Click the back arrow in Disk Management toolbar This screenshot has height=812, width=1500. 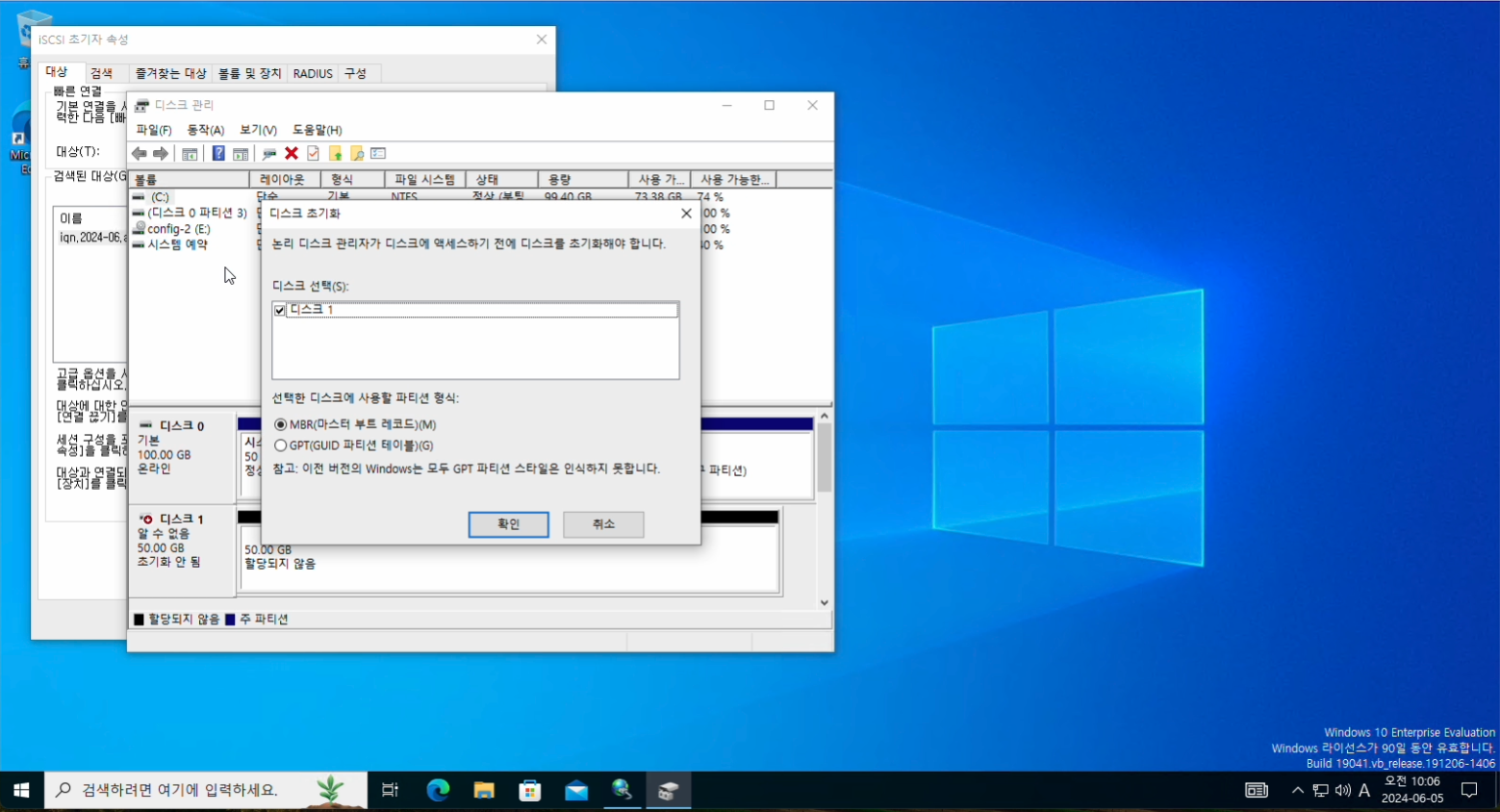click(x=140, y=154)
